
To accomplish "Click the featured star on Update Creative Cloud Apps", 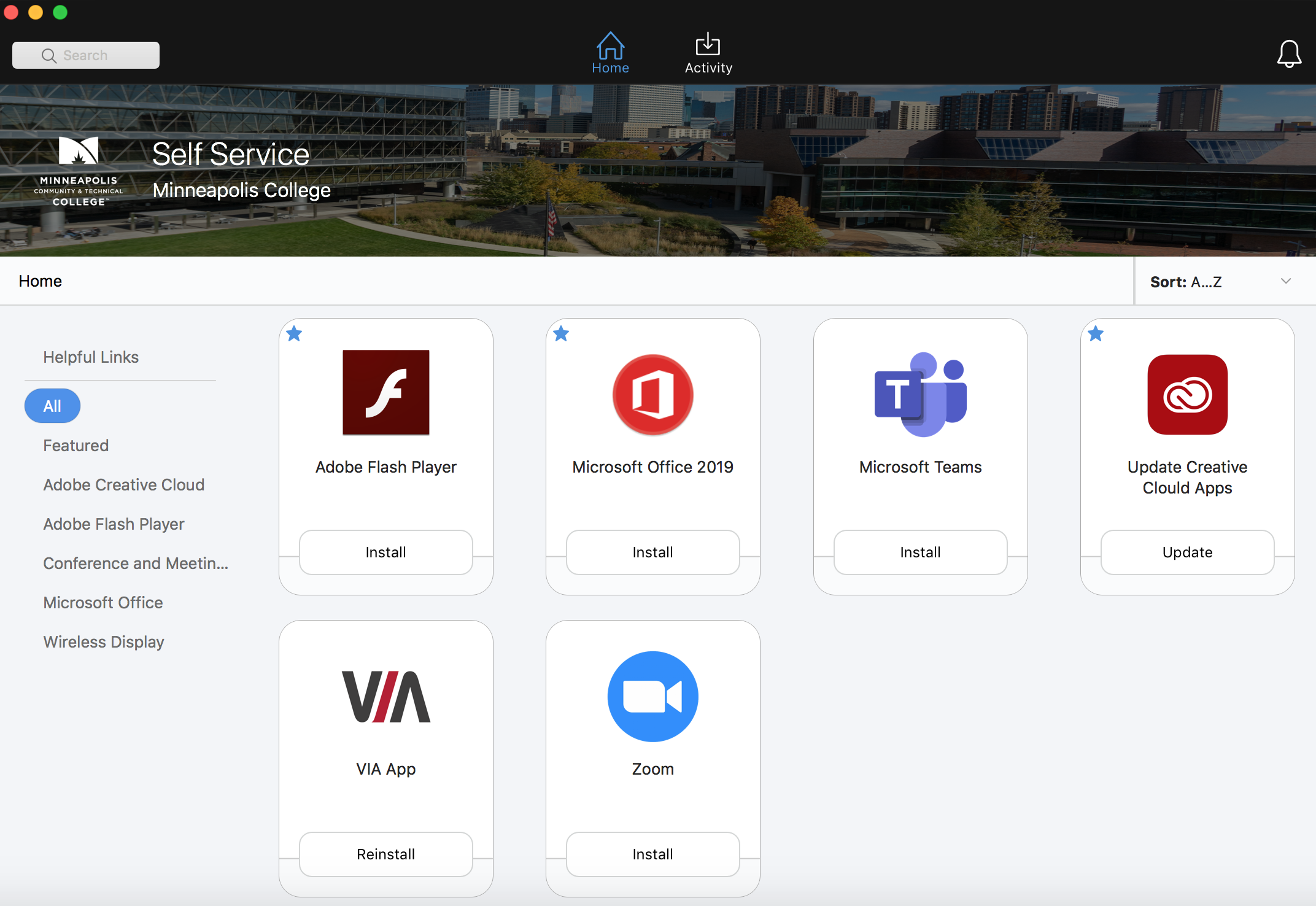I will coord(1096,334).
